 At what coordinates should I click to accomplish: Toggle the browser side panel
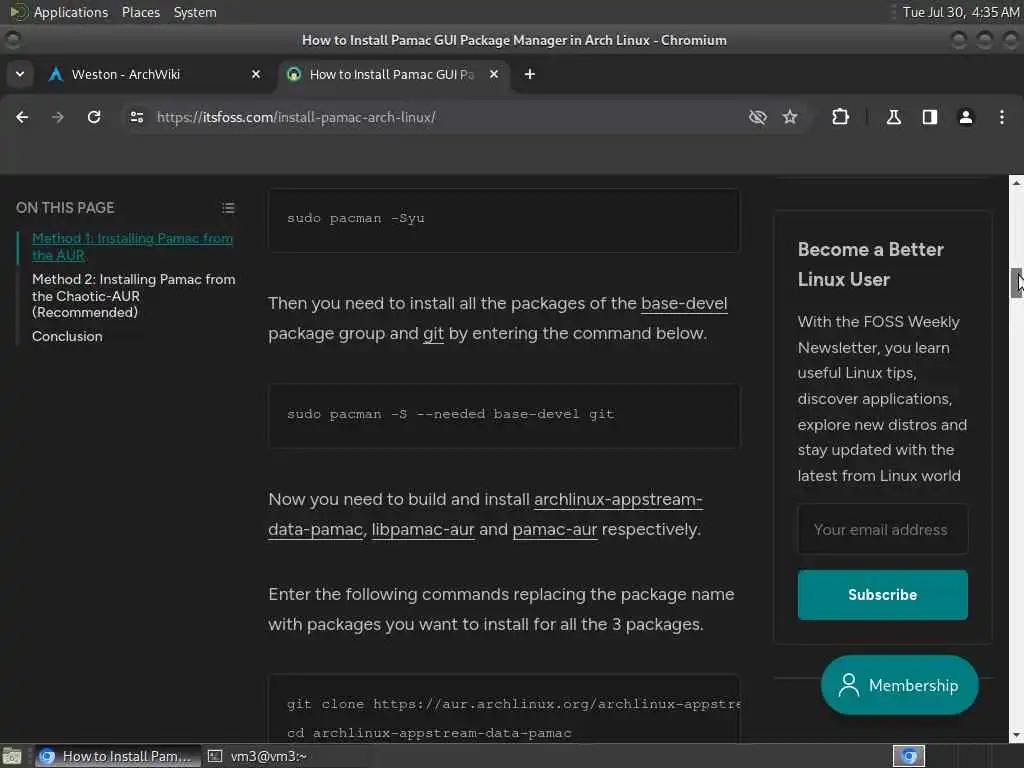[930, 117]
